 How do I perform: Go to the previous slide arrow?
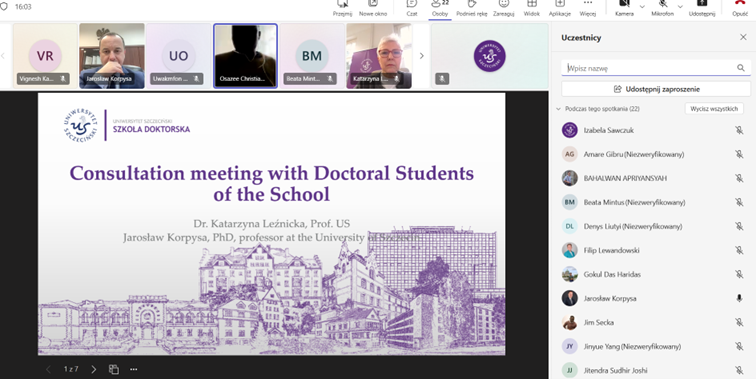pos(48,369)
